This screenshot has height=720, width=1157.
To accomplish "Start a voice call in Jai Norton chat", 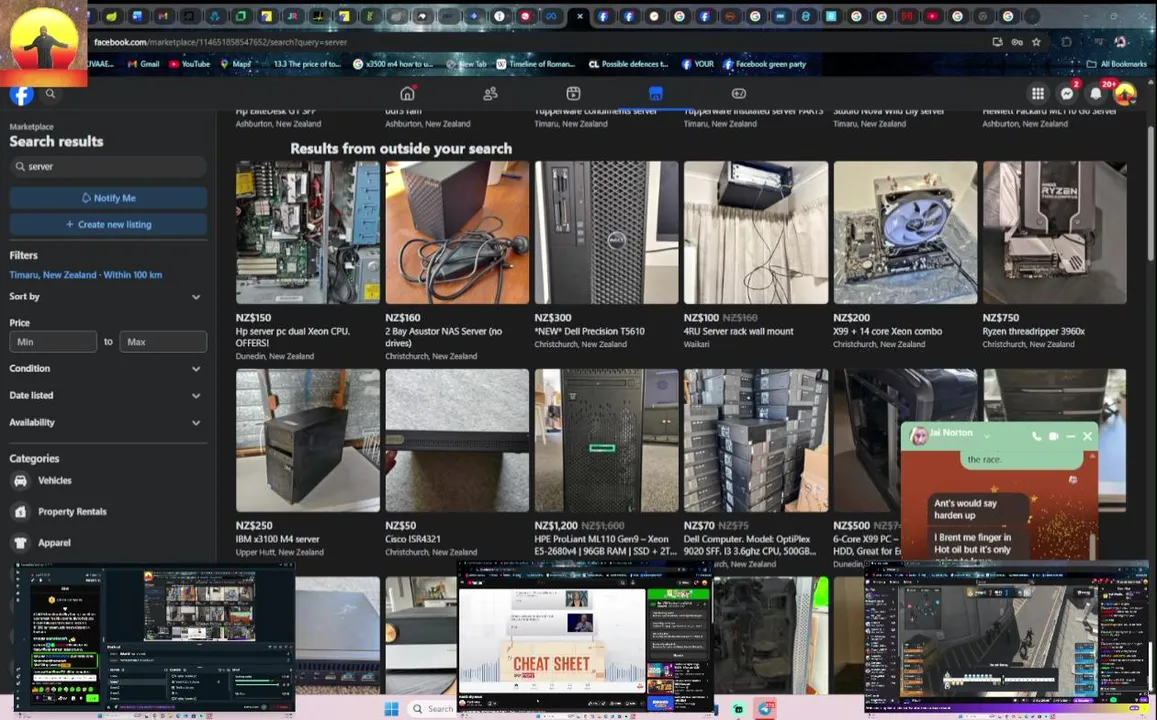I will (1036, 436).
